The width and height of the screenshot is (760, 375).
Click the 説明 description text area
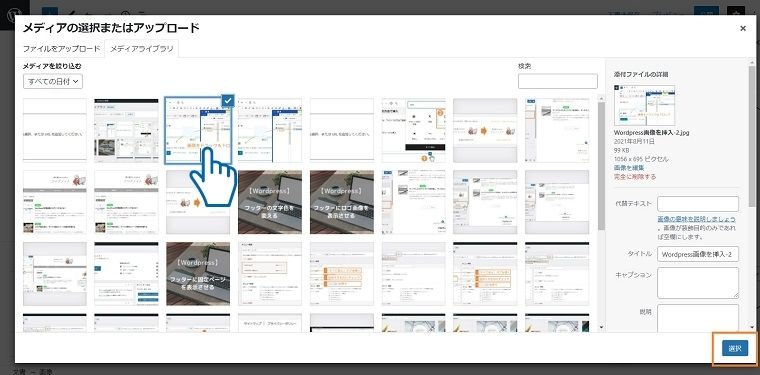698,318
